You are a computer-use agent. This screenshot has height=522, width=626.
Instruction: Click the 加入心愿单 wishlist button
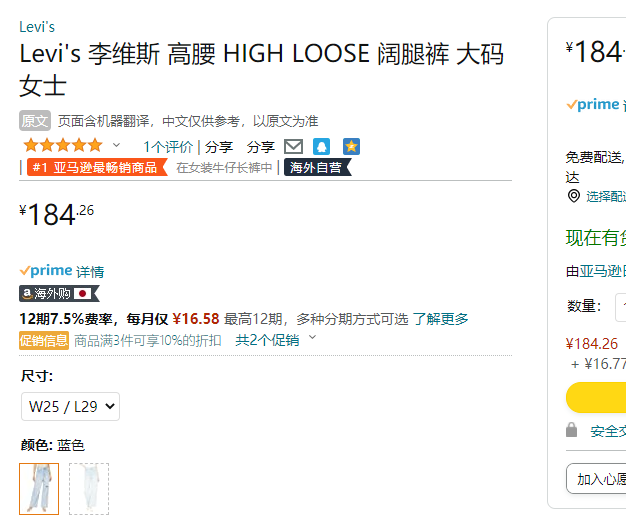point(596,478)
